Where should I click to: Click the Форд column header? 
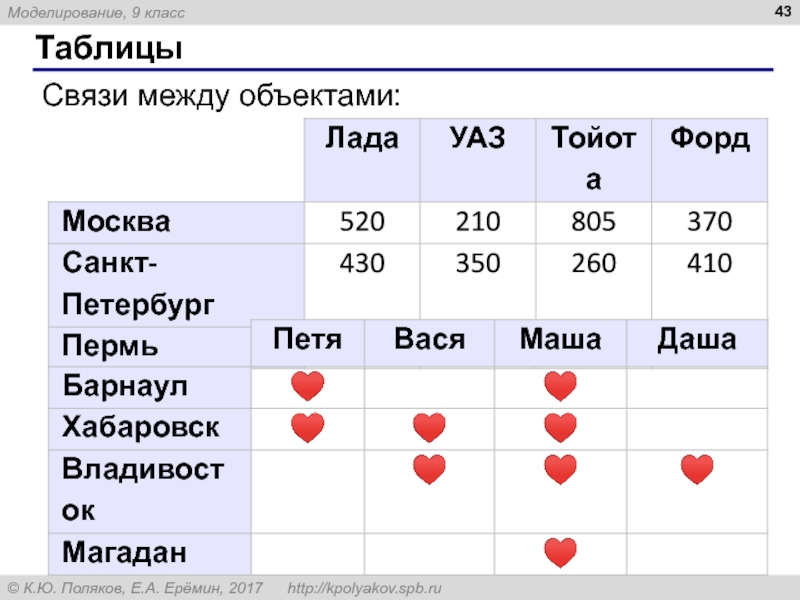coord(710,140)
